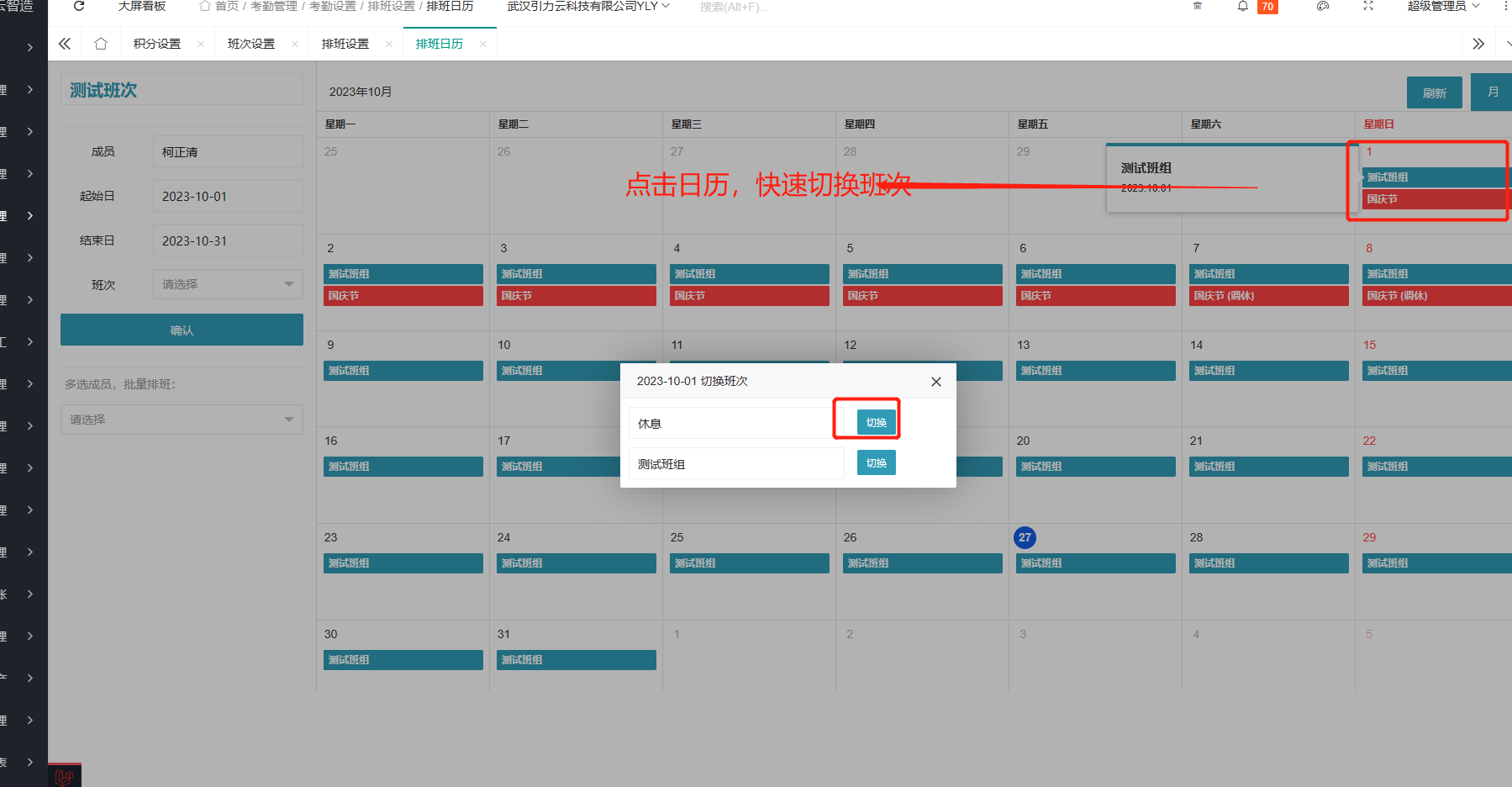Close the 积分设置 tab
This screenshot has width=1512, height=787.
[201, 45]
